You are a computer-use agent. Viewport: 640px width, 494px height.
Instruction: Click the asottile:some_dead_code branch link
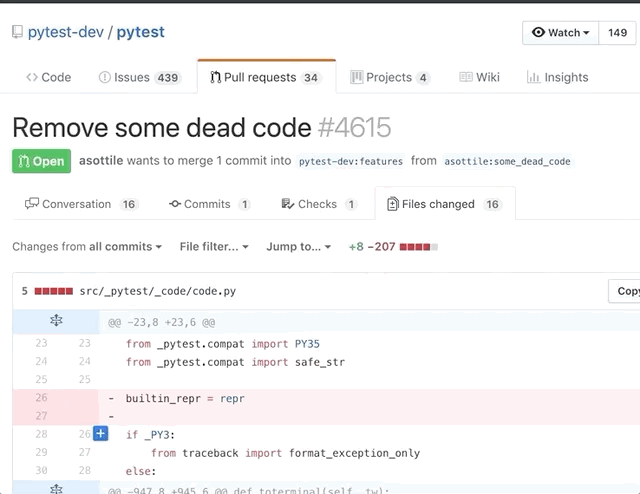(507, 161)
